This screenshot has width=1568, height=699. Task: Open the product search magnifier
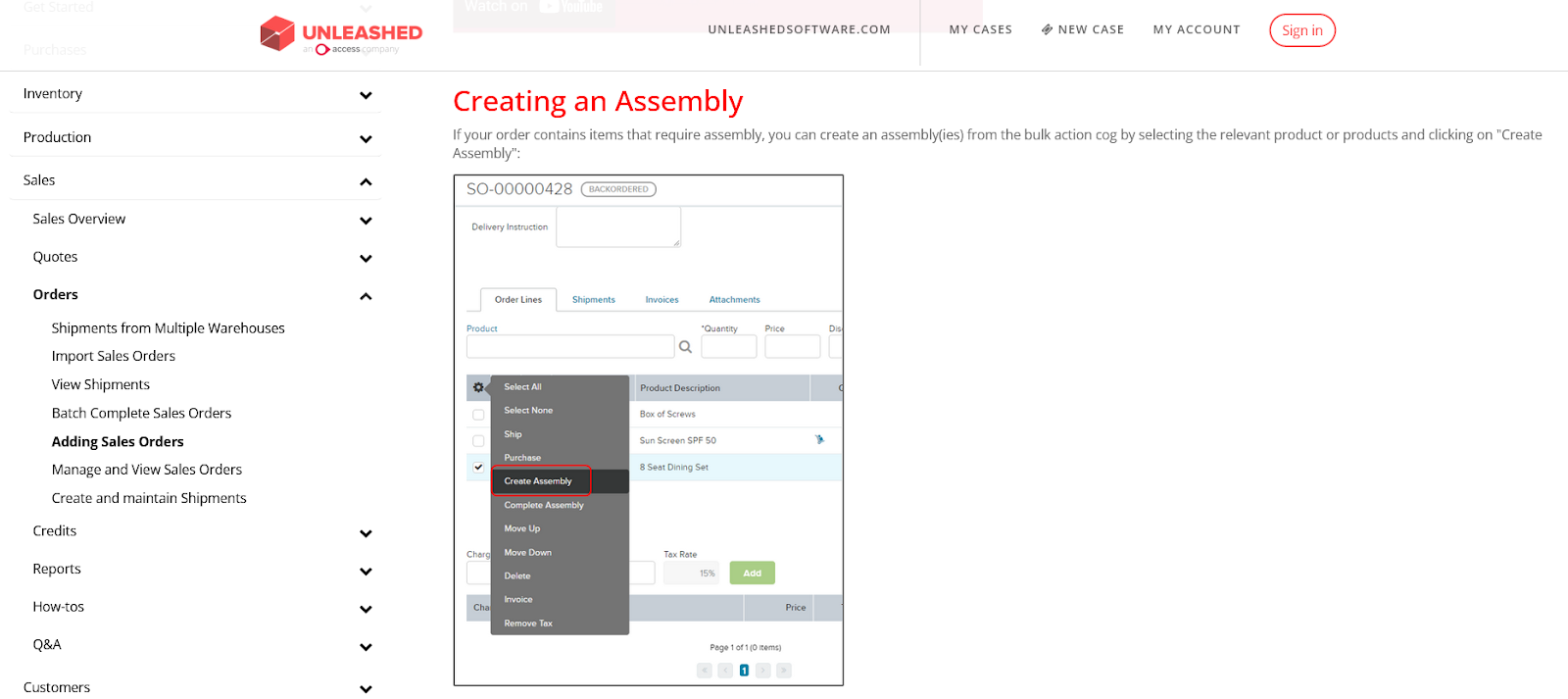click(x=684, y=346)
